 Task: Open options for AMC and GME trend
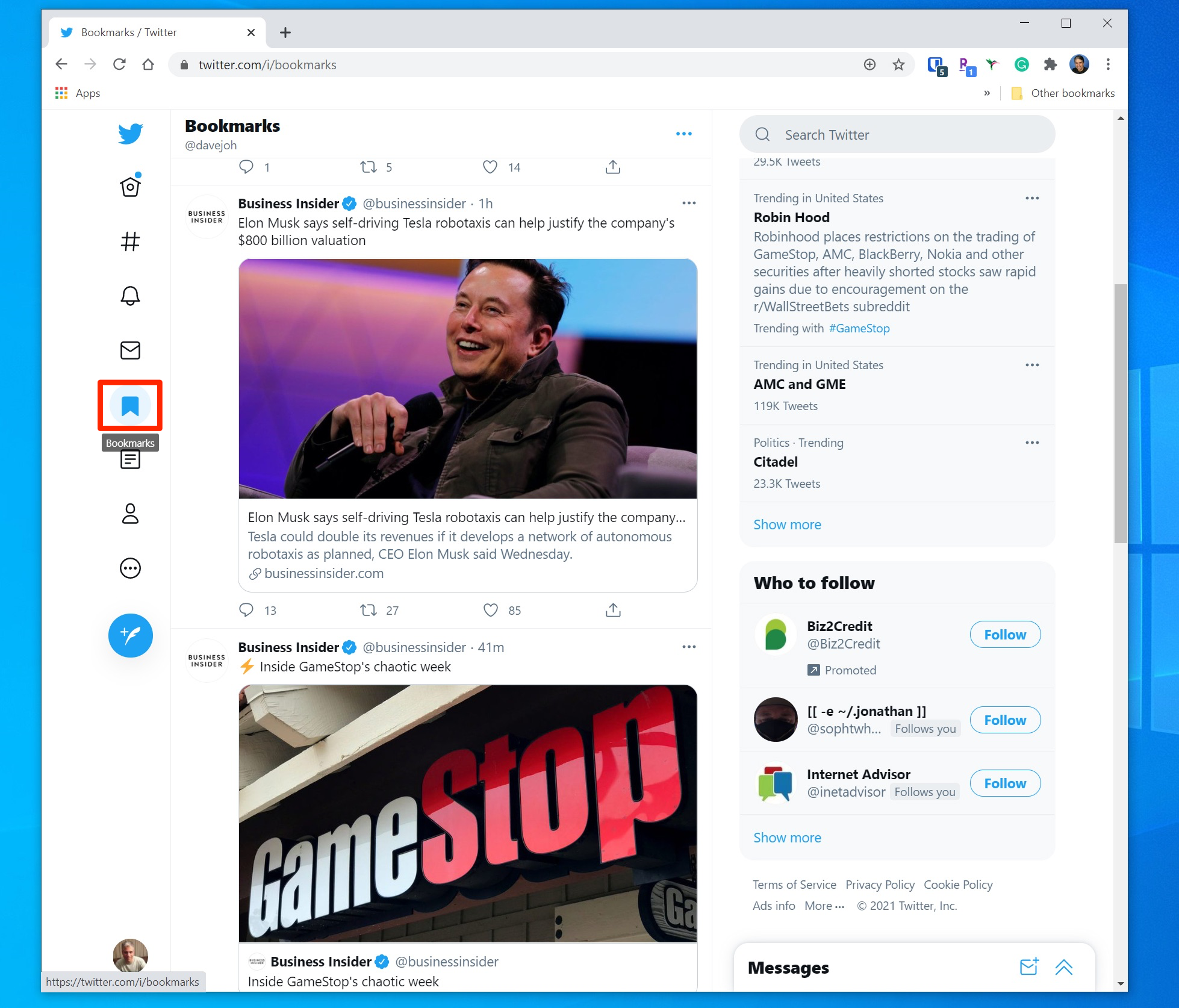(1032, 366)
